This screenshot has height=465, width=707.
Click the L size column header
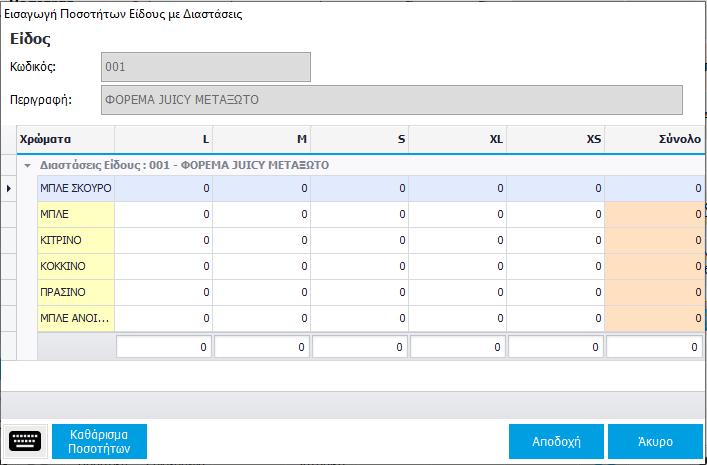(x=163, y=140)
